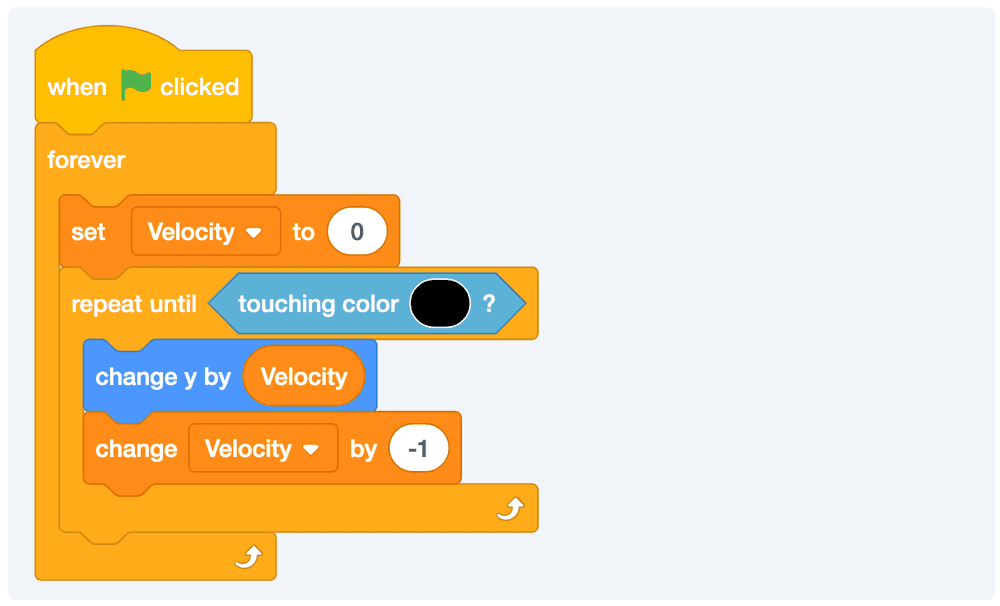This screenshot has height=606, width=1000.
Task: Click the word 'set' on the set Velocity block
Action: pos(88,232)
